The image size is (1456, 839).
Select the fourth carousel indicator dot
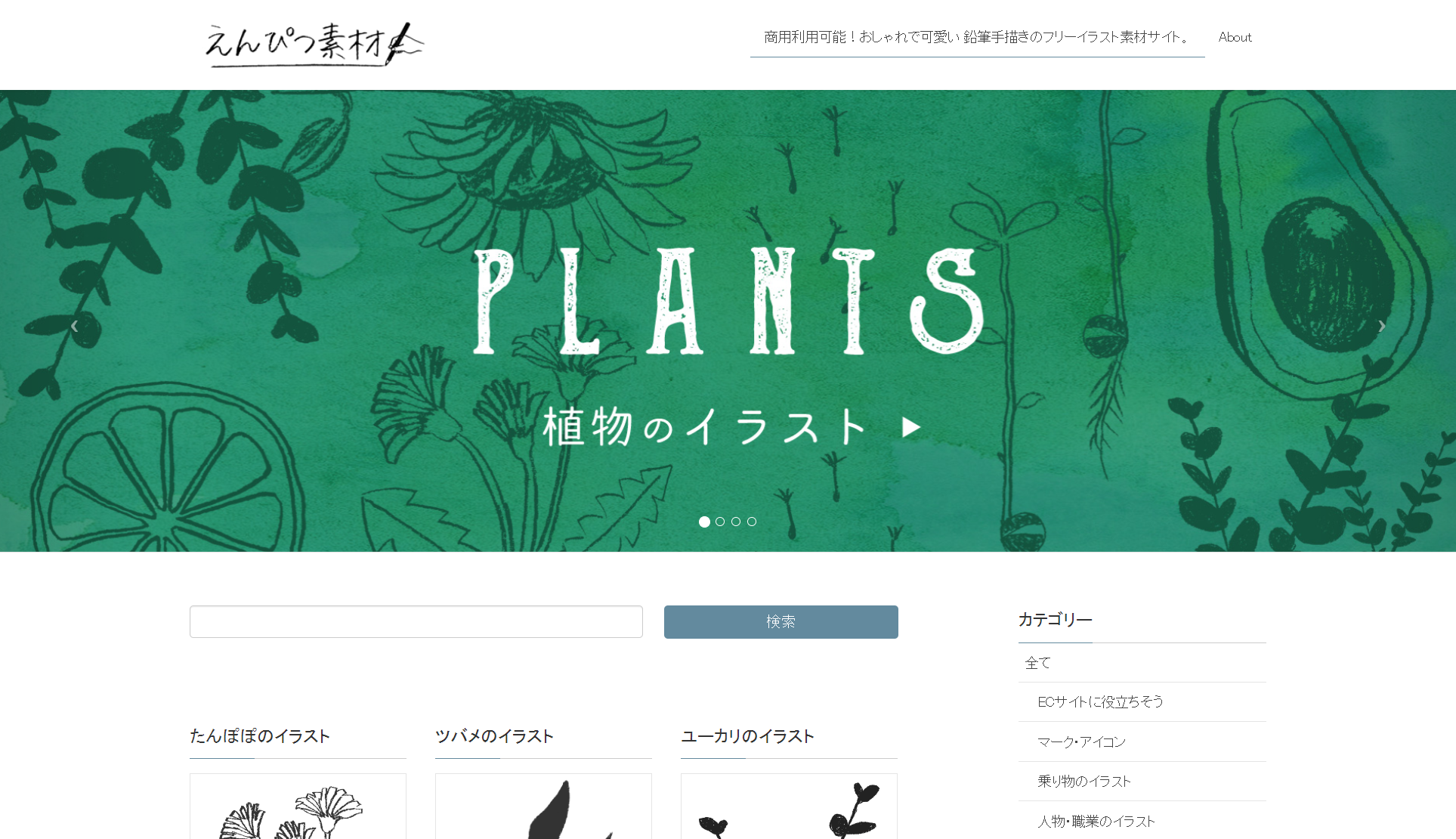[752, 522]
